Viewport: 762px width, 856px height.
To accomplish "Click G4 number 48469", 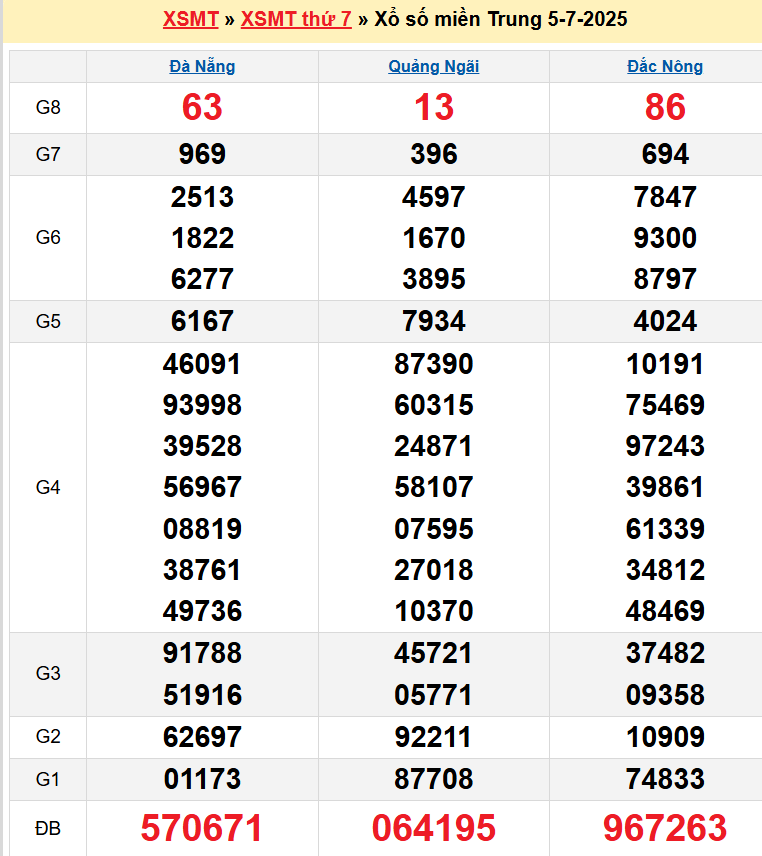I will coord(665,611).
